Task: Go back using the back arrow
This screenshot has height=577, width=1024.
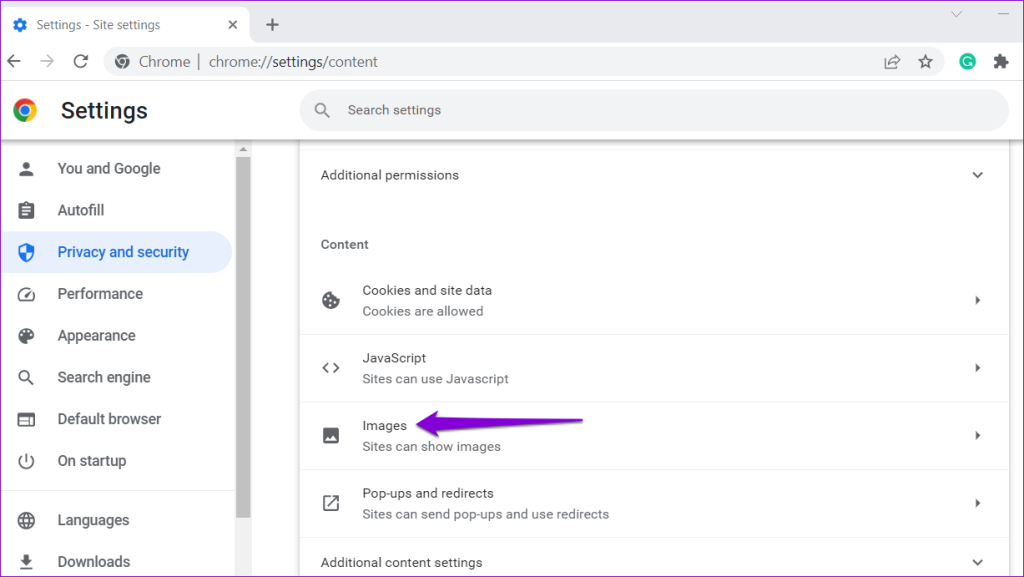Action: point(14,61)
